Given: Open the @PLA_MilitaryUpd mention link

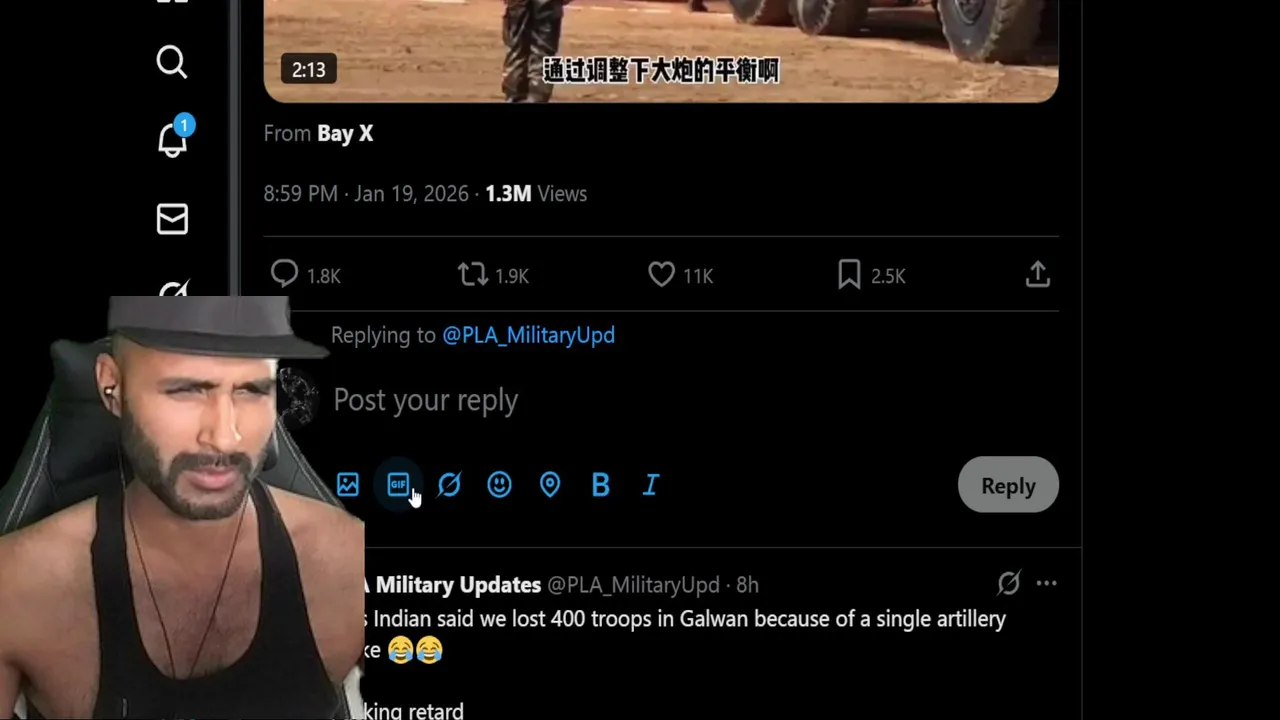Looking at the screenshot, I should [x=528, y=335].
